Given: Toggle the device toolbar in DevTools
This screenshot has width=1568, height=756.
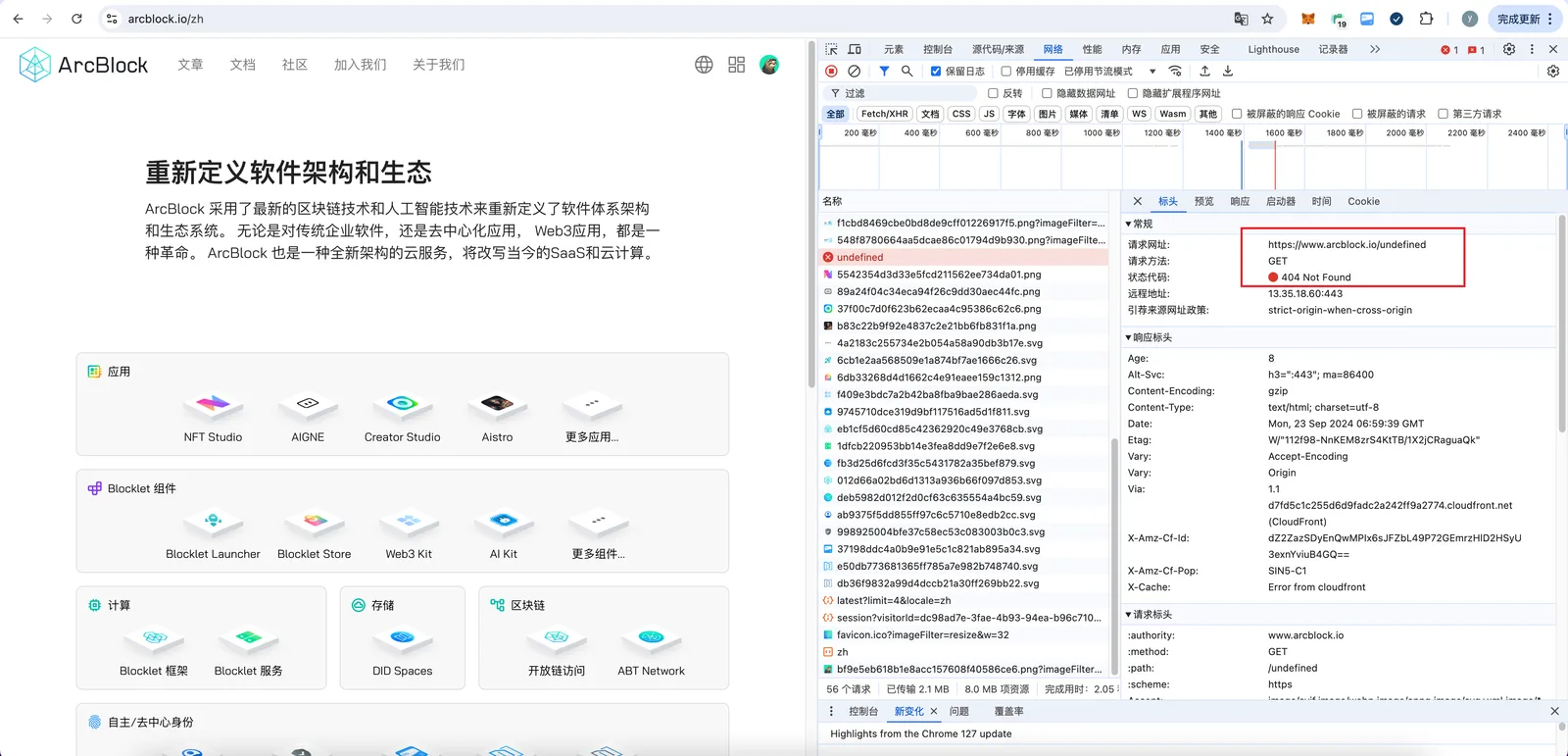Looking at the screenshot, I should click(855, 49).
